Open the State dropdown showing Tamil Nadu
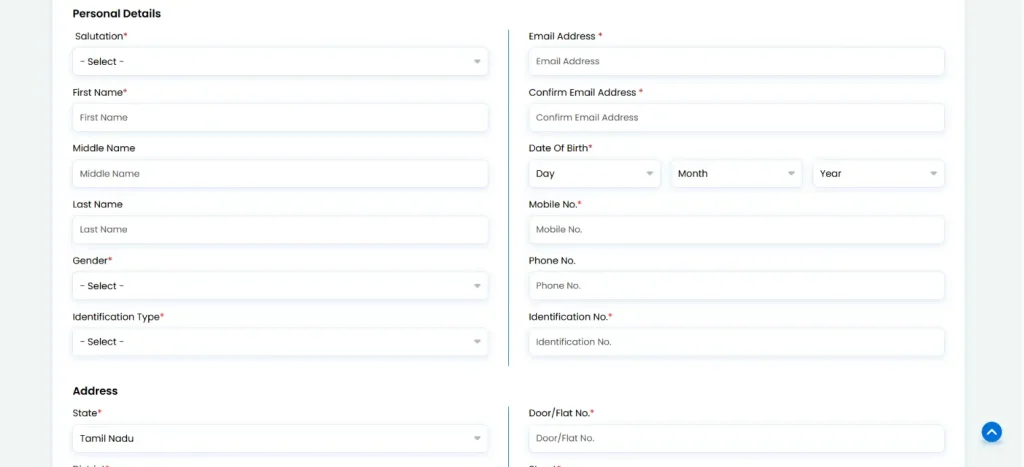Viewport: 1024px width, 467px height. tap(280, 439)
